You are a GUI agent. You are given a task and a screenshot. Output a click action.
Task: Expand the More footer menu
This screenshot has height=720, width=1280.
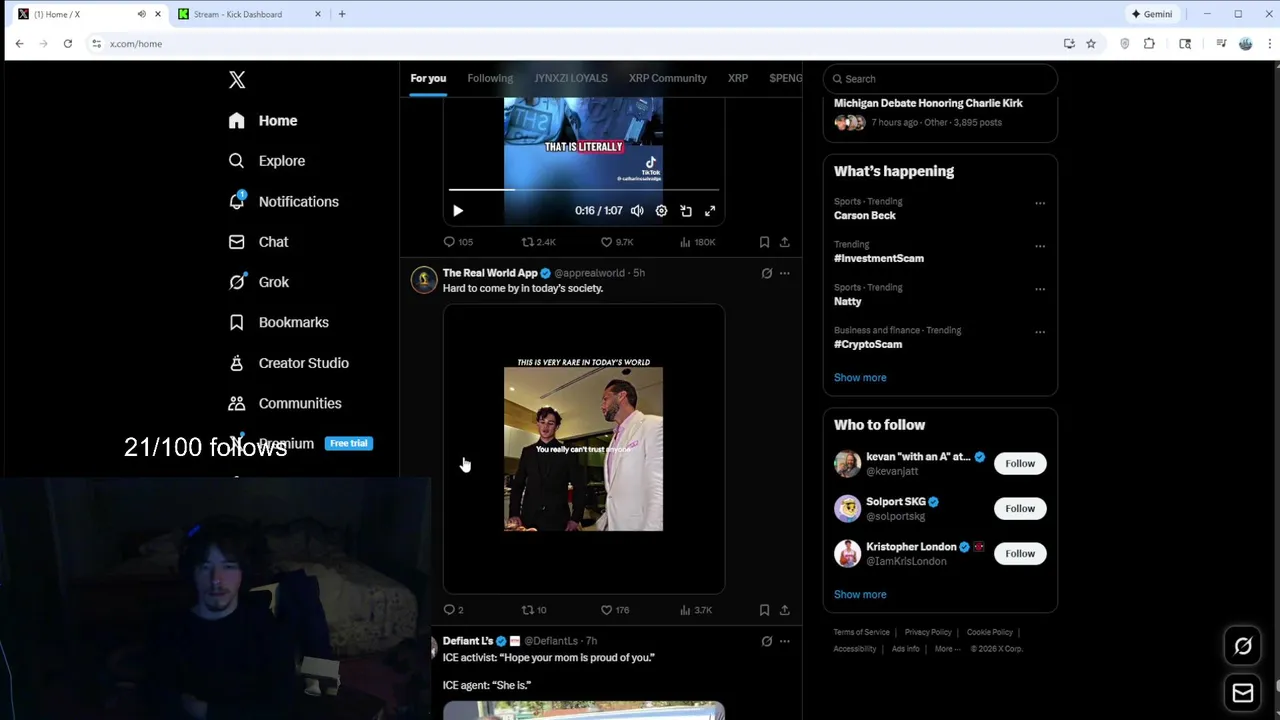947,649
